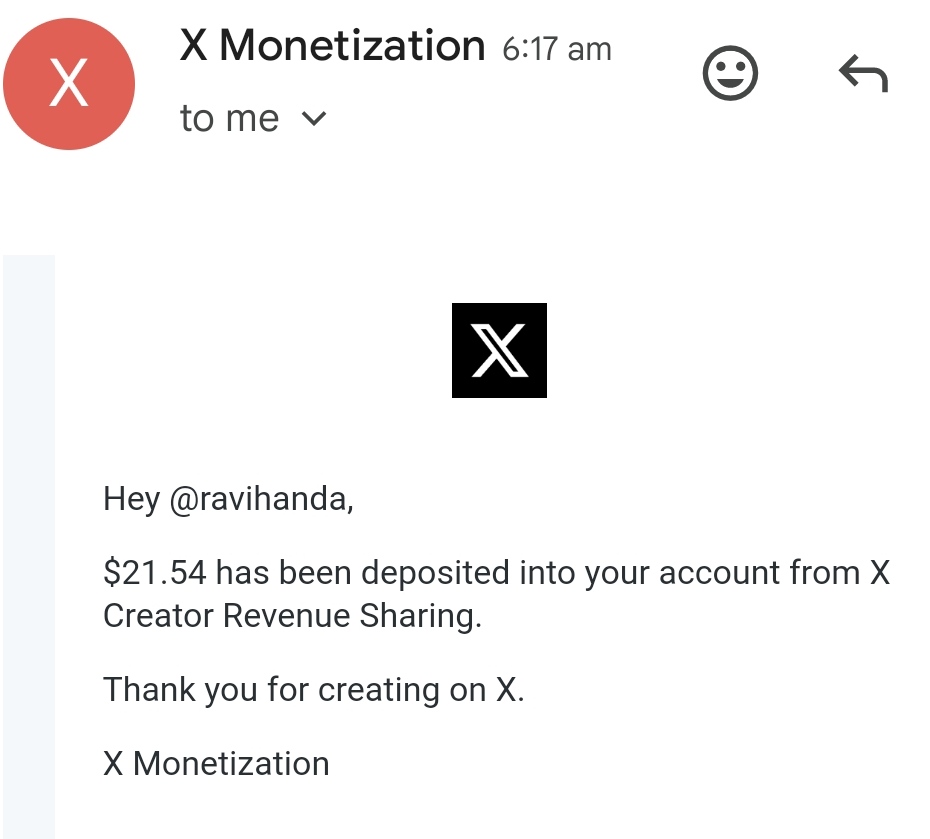Click the "Thank you for creating on X." line

[313, 690]
